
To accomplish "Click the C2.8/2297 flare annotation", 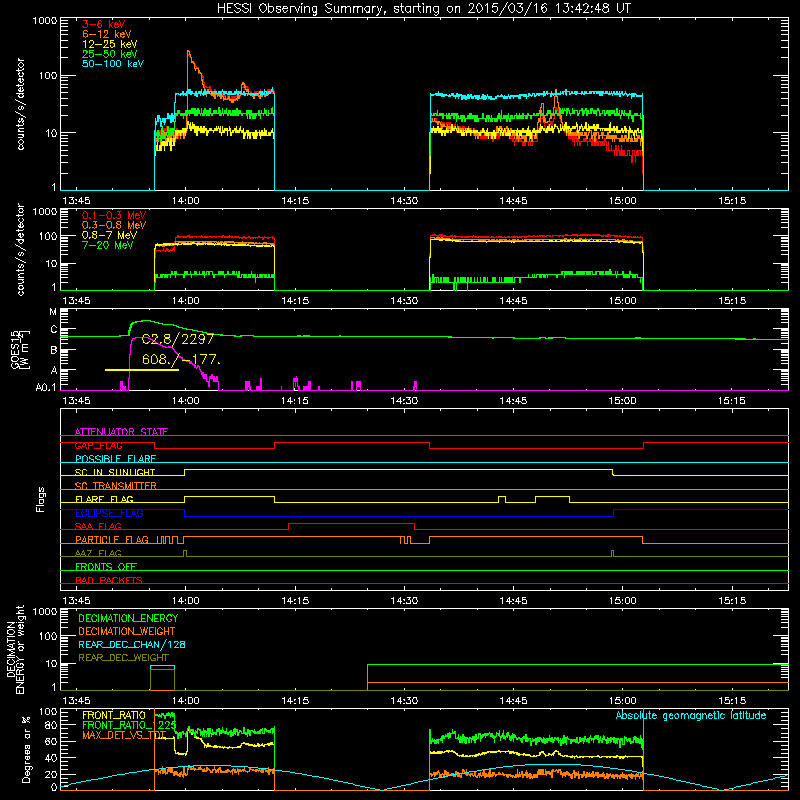I will [178, 339].
